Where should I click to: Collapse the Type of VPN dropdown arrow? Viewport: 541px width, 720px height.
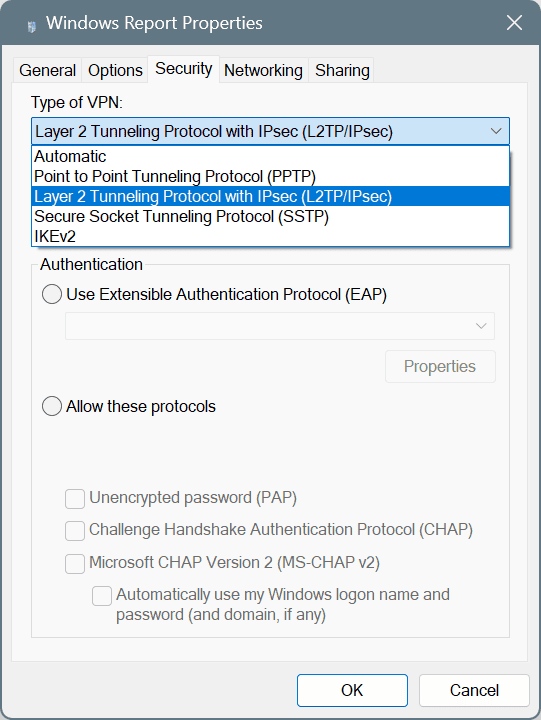point(496,131)
